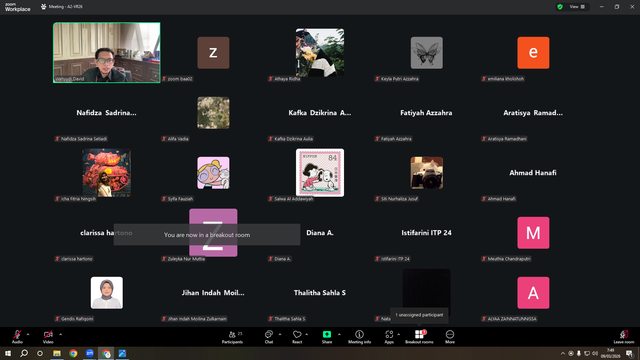
Task: Click the Meeting A2-VR26 title icon
Action: tap(44, 7)
